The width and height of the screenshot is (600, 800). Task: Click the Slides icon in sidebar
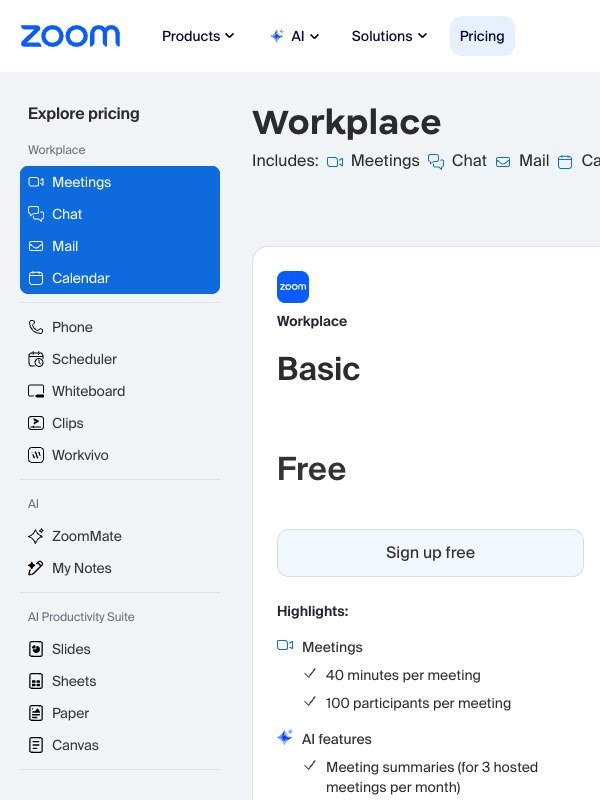coord(36,649)
